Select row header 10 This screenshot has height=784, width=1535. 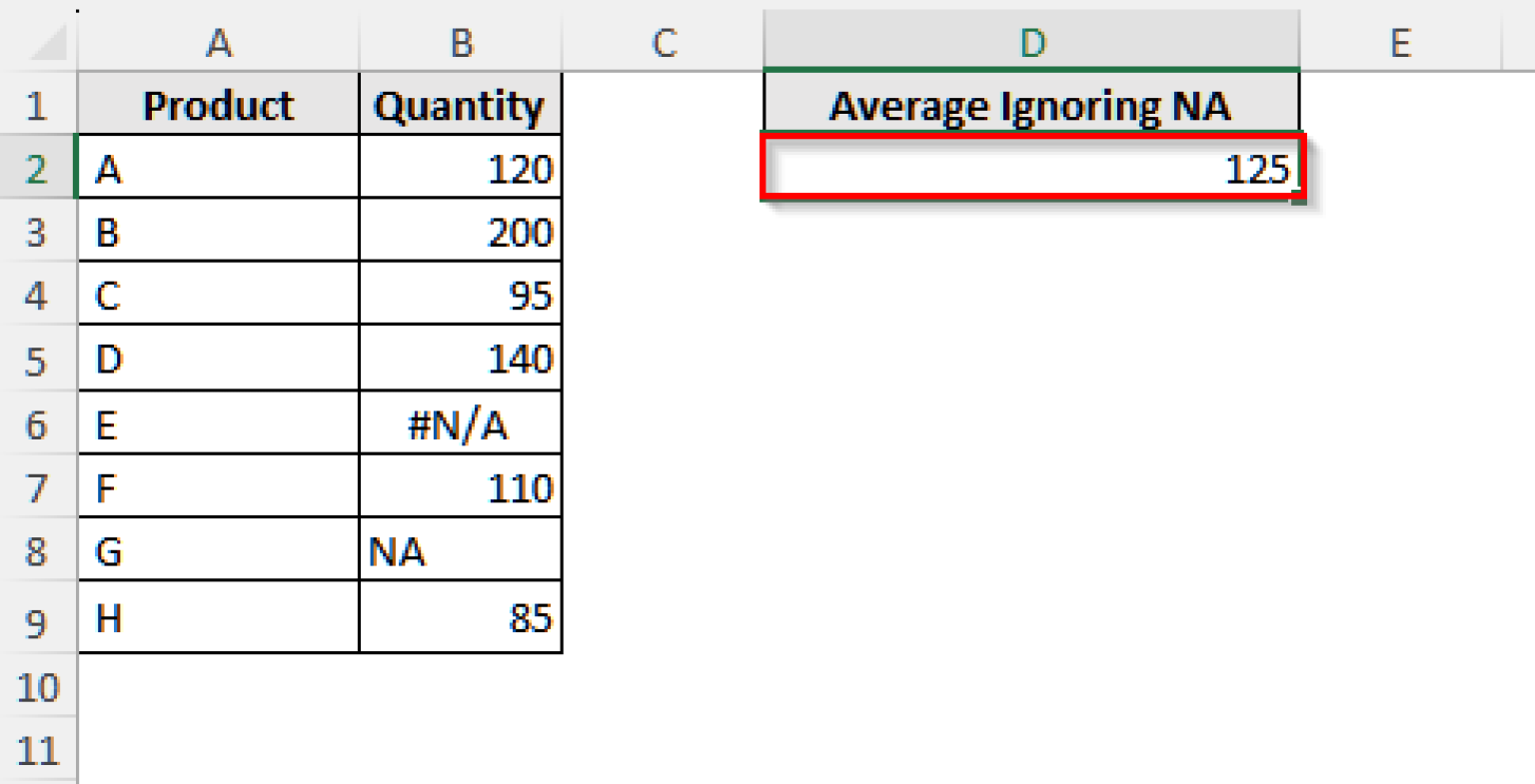pos(38,687)
